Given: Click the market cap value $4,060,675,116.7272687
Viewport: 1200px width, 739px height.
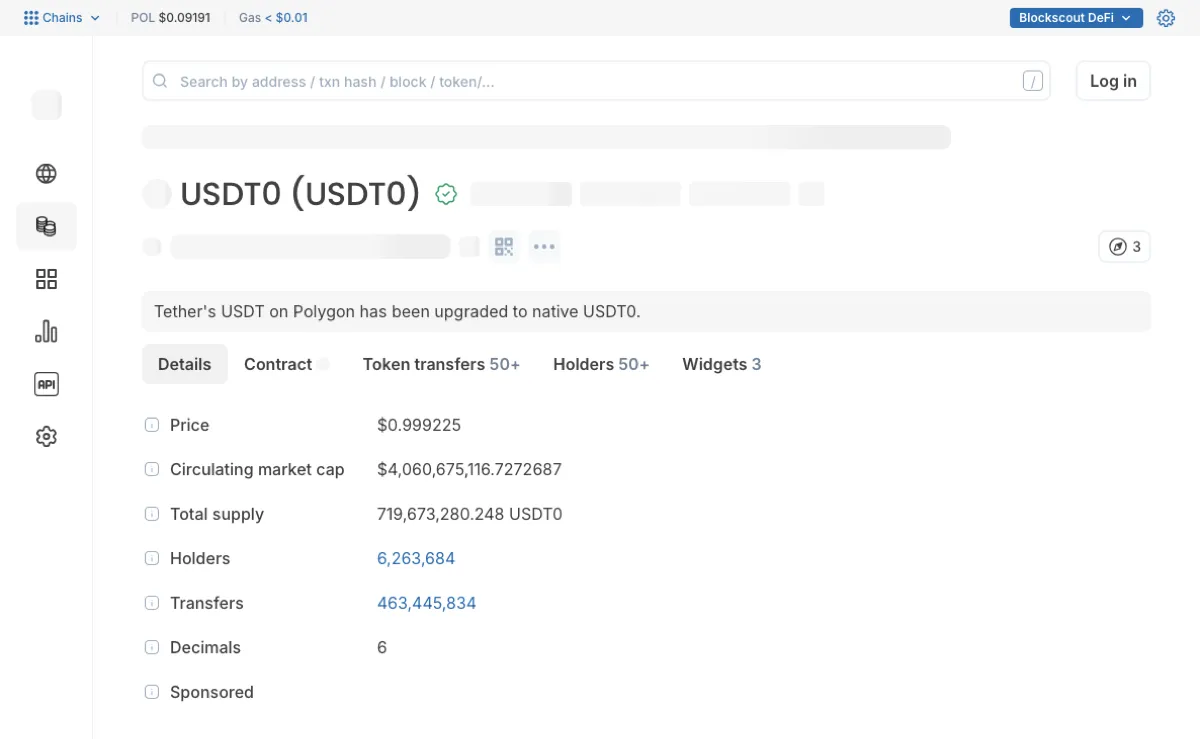Looking at the screenshot, I should [470, 469].
